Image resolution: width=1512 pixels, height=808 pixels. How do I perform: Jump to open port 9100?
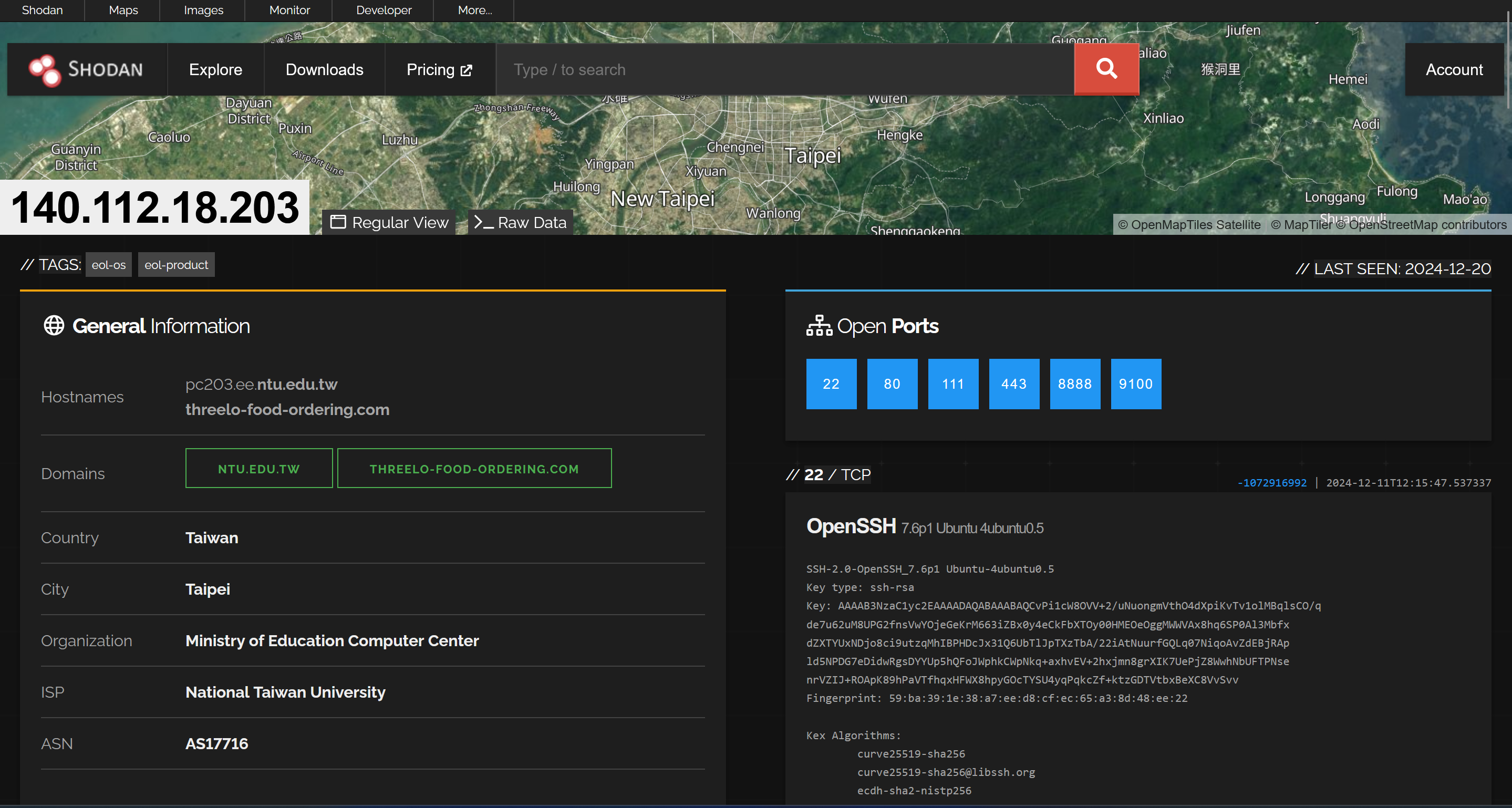point(1136,384)
